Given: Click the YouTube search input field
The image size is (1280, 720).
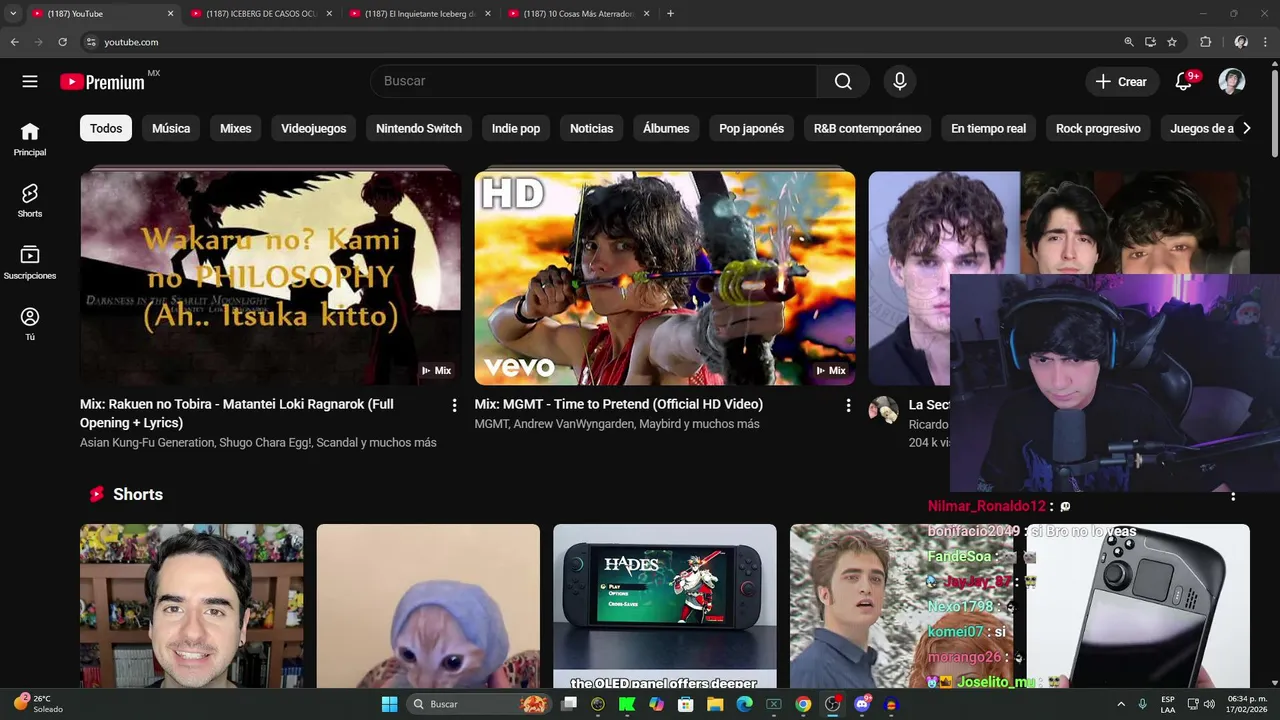Looking at the screenshot, I should point(594,82).
